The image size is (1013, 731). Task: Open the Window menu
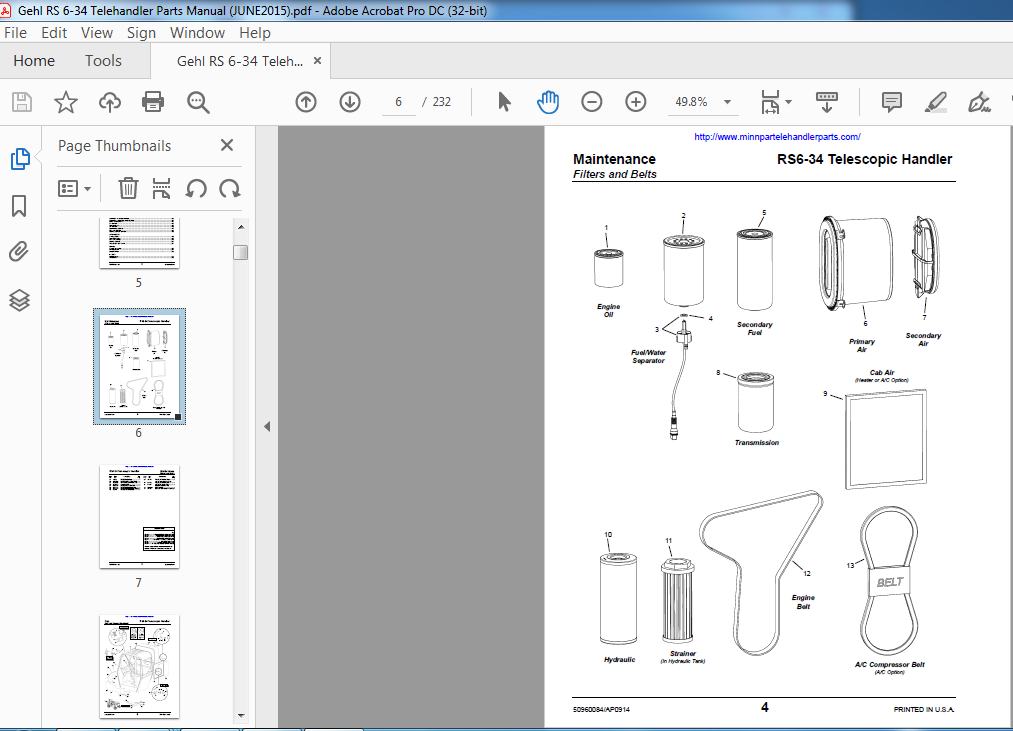197,33
